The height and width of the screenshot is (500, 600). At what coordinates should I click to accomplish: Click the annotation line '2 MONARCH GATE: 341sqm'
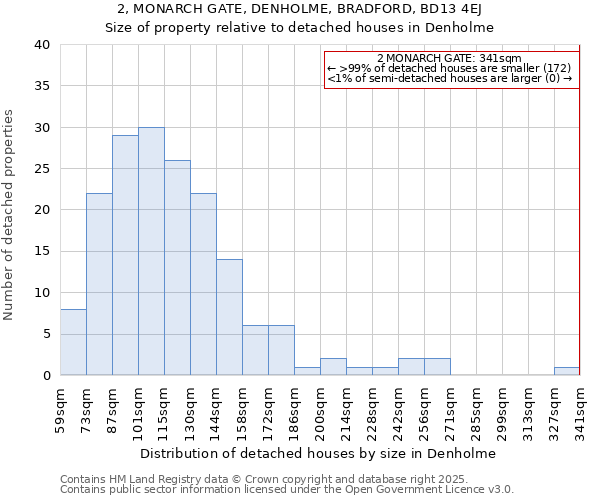[x=449, y=58]
